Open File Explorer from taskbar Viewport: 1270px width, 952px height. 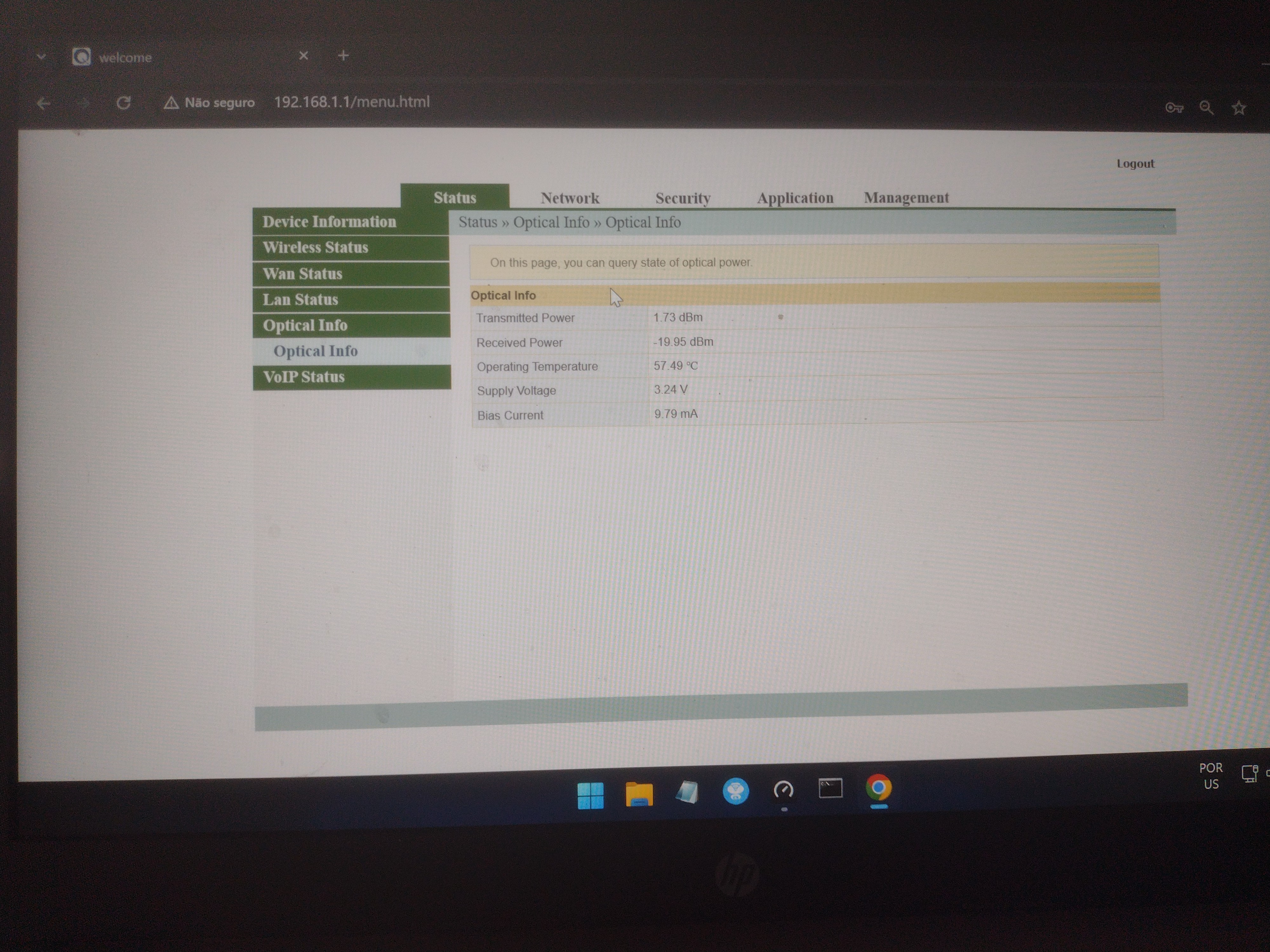639,794
